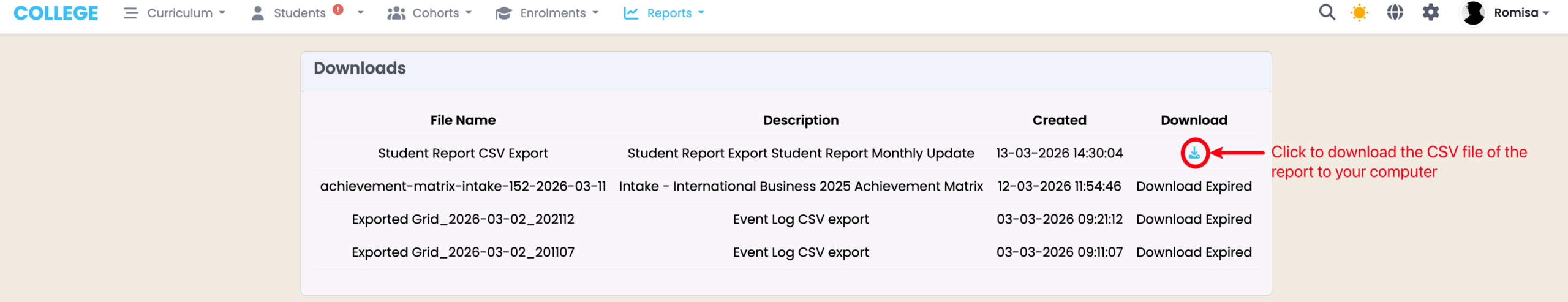Open the globe language selector
This screenshot has width=1568, height=302.
pyautogui.click(x=1395, y=12)
